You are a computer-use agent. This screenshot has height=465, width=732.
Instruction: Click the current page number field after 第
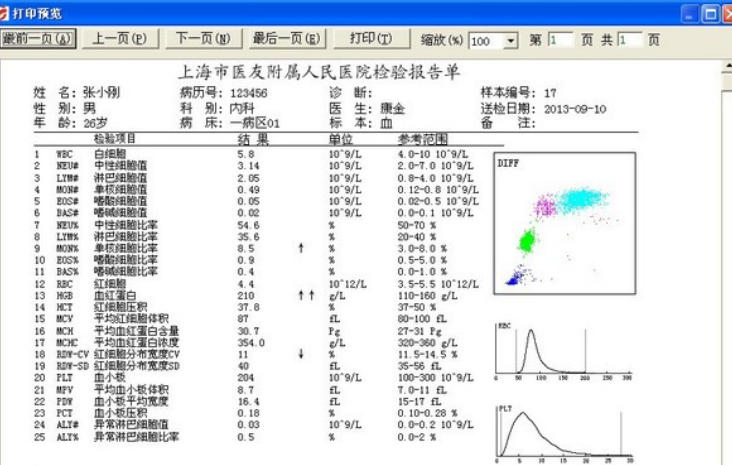point(559,40)
